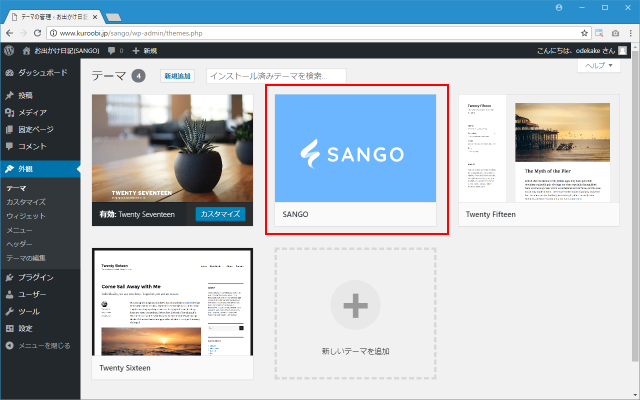This screenshot has width=640, height=400.
Task: Close the テーマの管理 browser tab
Action: coord(95,17)
